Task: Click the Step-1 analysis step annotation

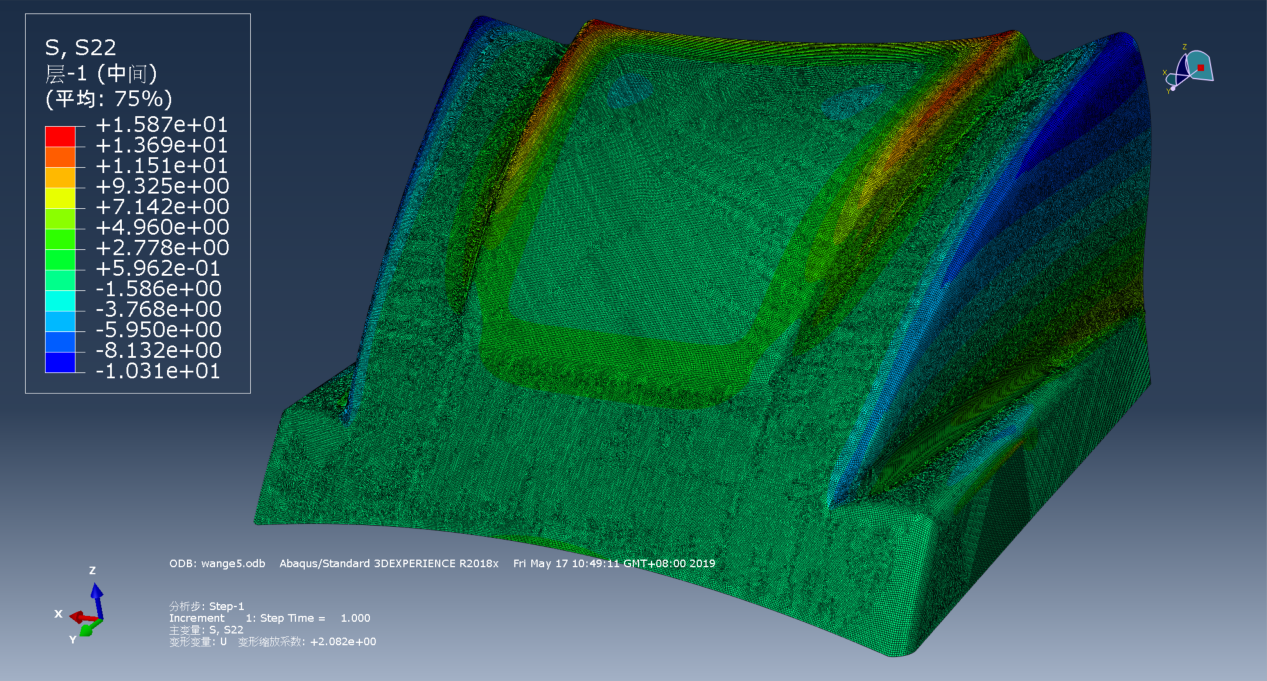Action: [x=207, y=606]
